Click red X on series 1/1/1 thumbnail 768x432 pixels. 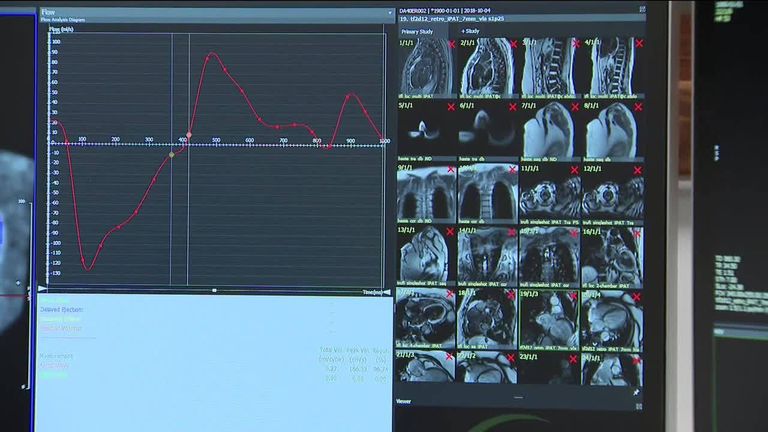(x=451, y=44)
